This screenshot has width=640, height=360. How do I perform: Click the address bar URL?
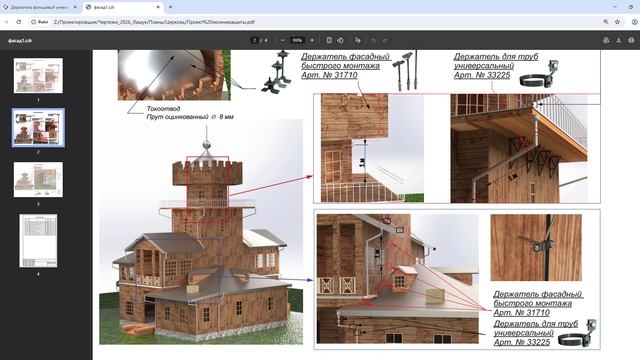154,22
